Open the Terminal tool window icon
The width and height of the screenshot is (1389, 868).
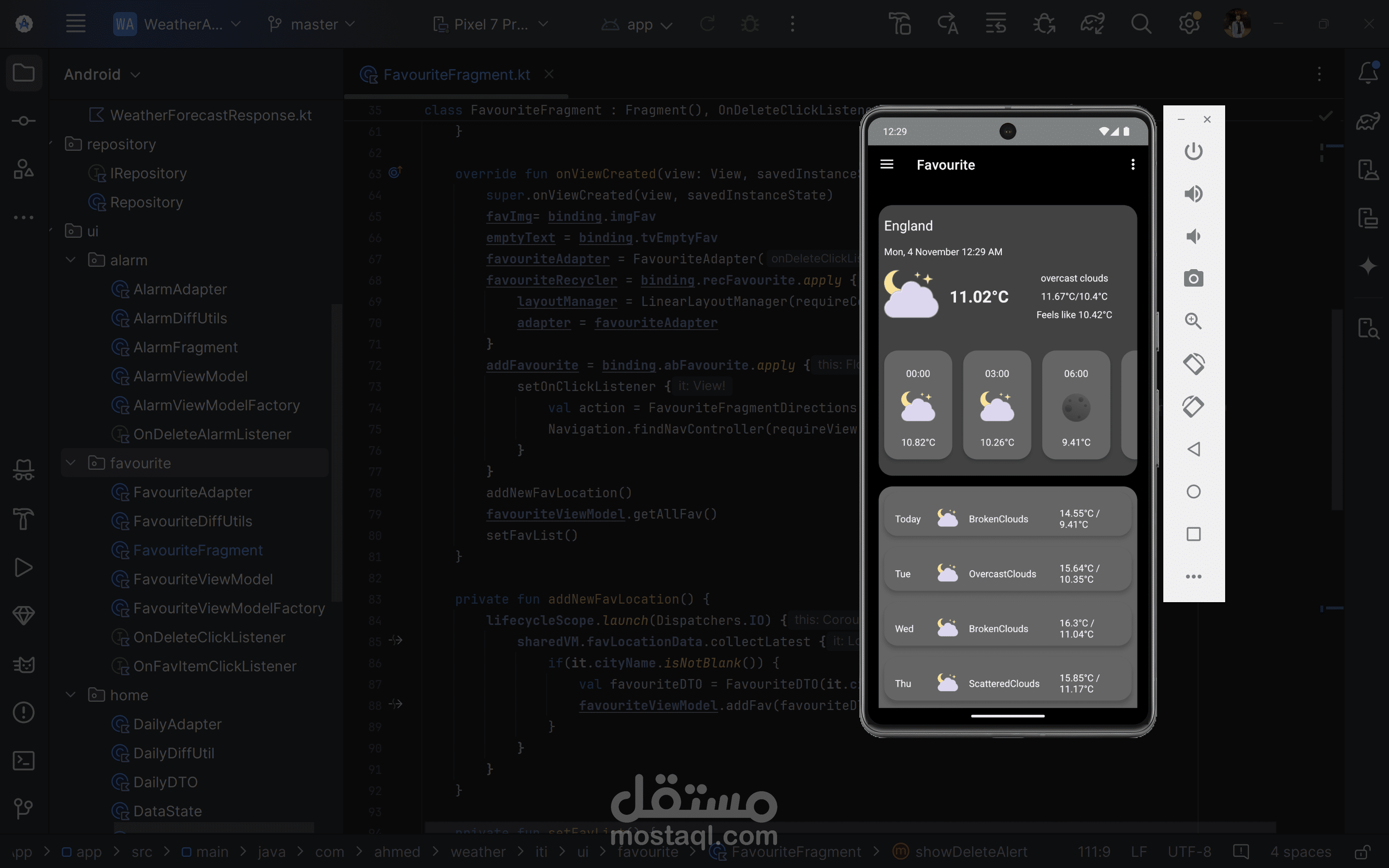pyautogui.click(x=24, y=761)
